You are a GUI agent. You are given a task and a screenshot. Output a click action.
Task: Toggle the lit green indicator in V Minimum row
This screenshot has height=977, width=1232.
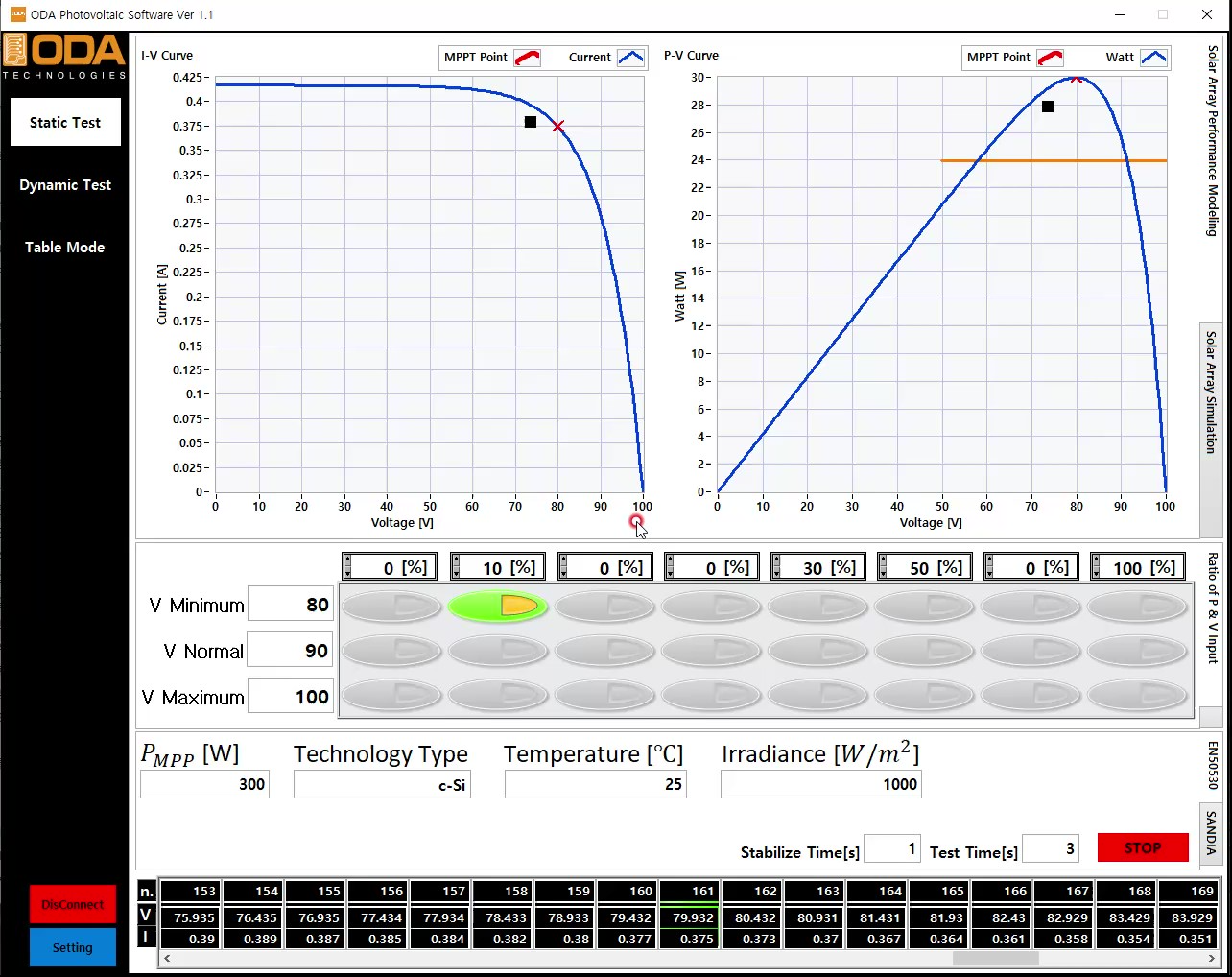click(x=498, y=606)
